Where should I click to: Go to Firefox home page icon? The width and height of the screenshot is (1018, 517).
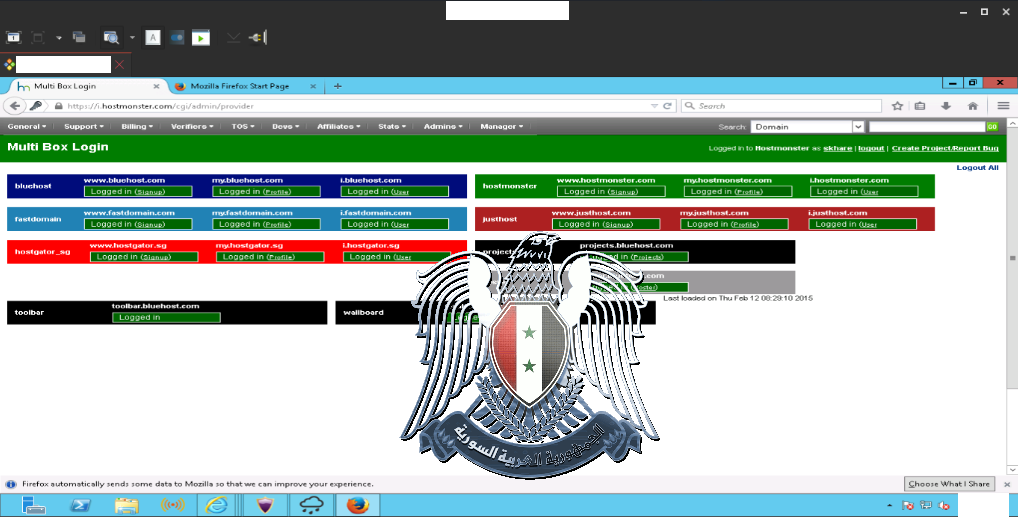coord(973,106)
